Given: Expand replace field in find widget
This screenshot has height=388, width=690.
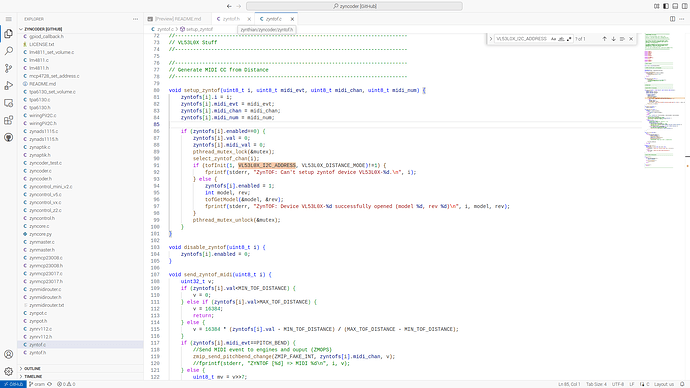Looking at the screenshot, I should tap(491, 39).
